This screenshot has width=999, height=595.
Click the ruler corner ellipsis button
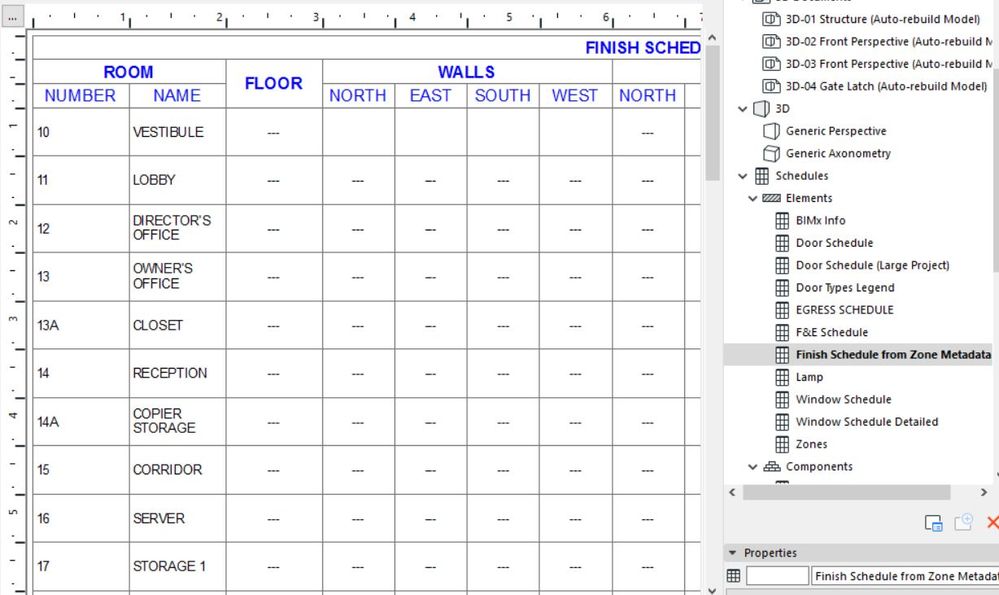click(12, 17)
